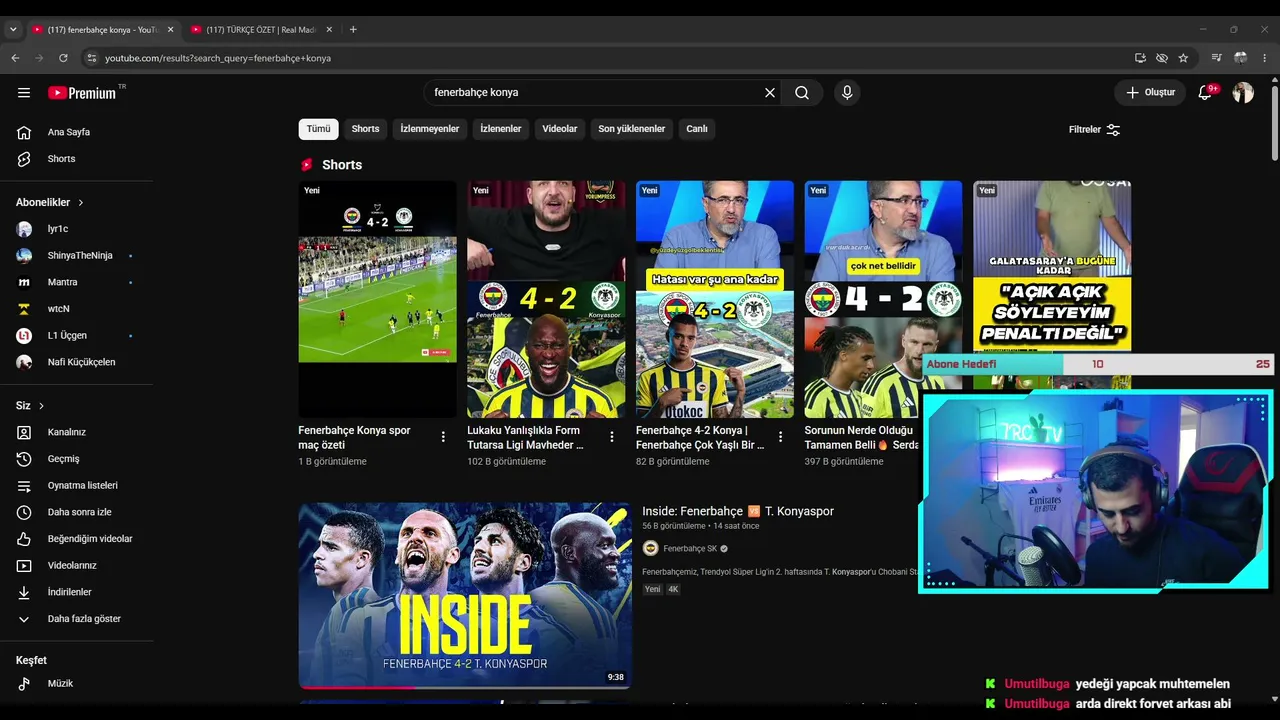Select the Tümü filter chip
Image resolution: width=1280 pixels, height=720 pixels.
(318, 129)
